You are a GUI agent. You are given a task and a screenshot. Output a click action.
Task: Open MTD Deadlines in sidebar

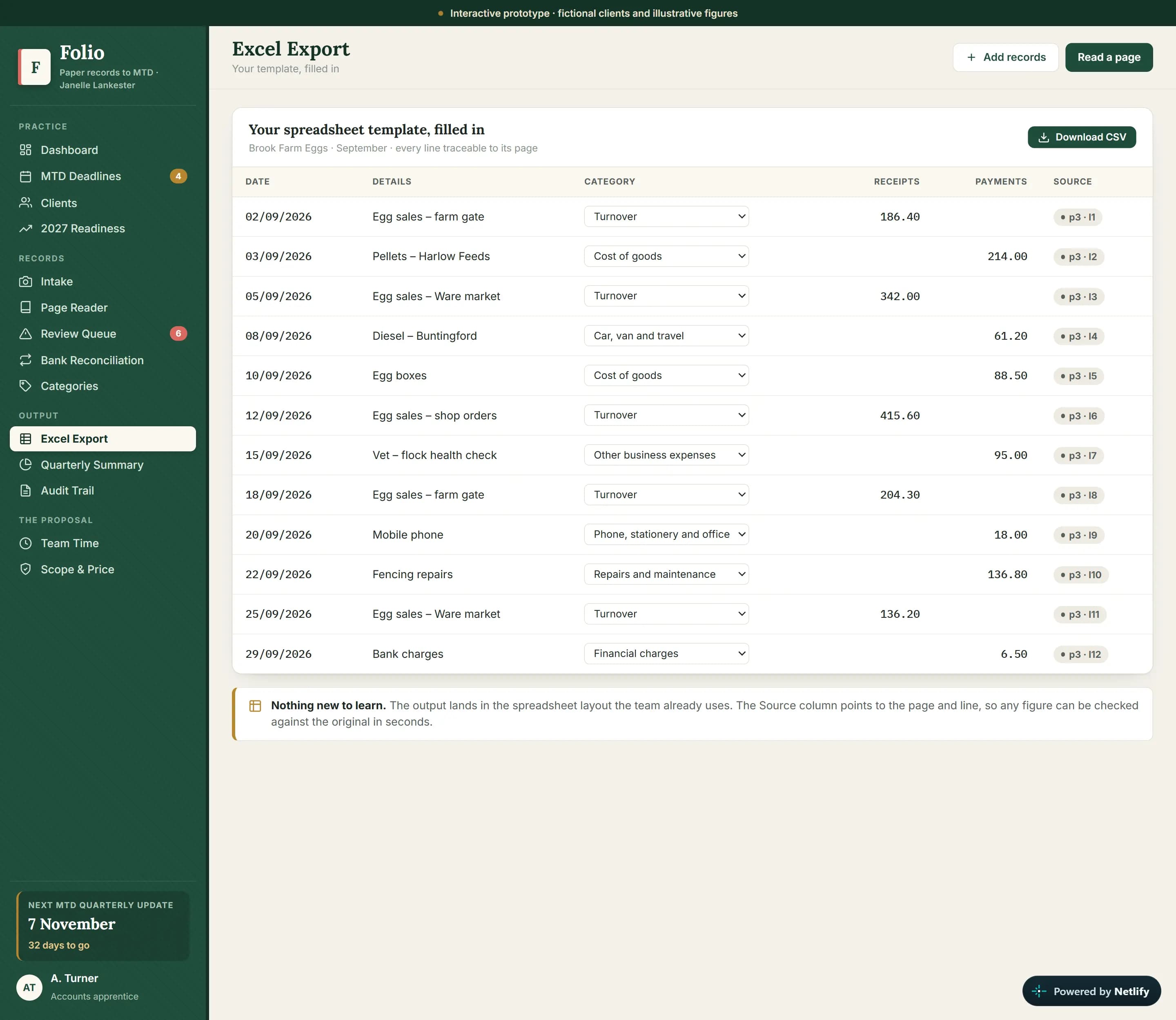[102, 176]
